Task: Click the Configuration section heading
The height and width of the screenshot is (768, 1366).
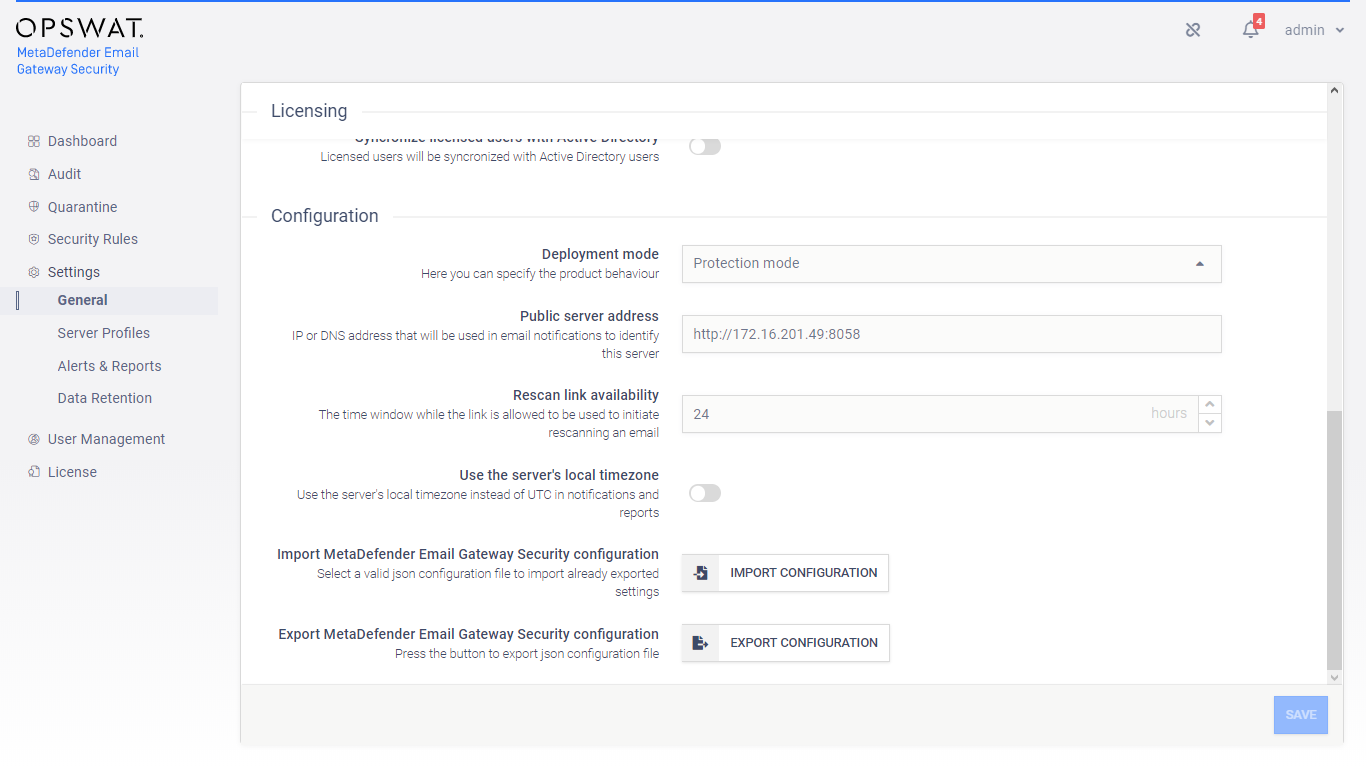Action: [325, 216]
